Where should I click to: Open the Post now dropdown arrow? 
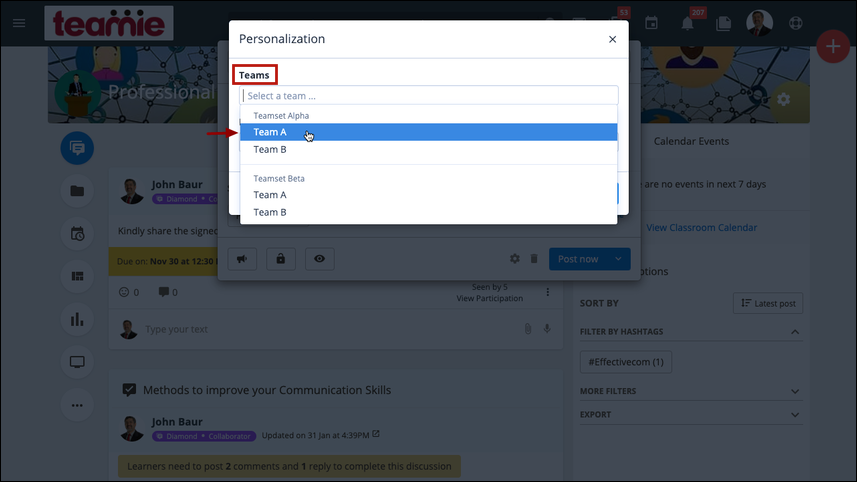click(618, 259)
